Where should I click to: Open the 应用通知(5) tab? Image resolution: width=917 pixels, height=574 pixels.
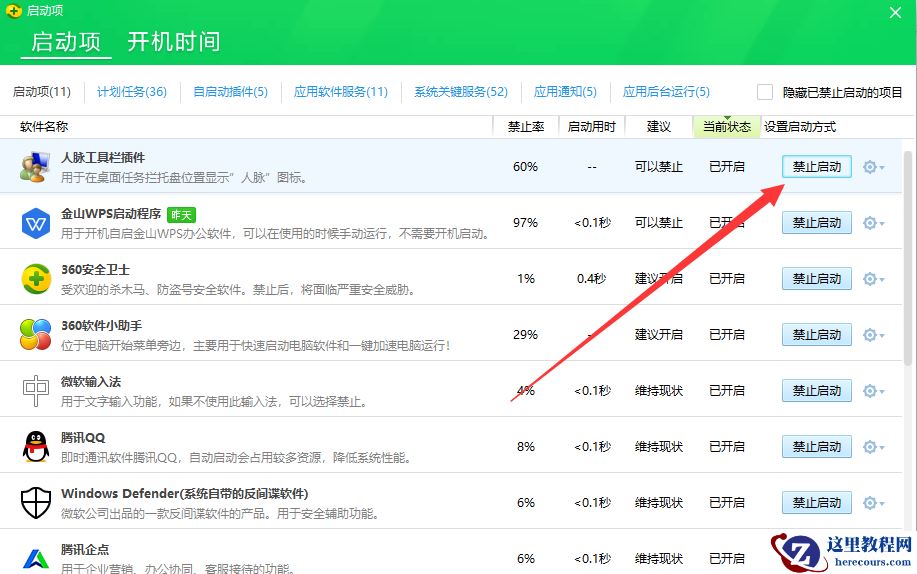[x=565, y=92]
